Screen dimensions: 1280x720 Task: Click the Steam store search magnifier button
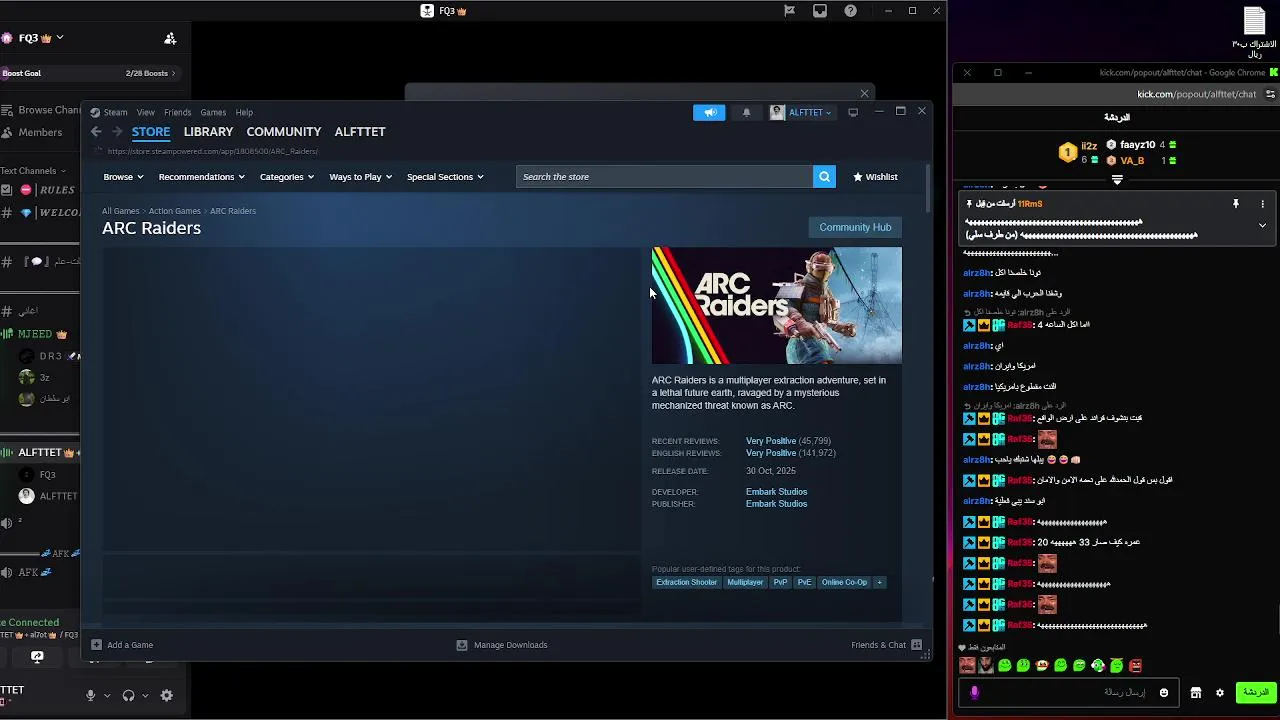click(x=824, y=177)
